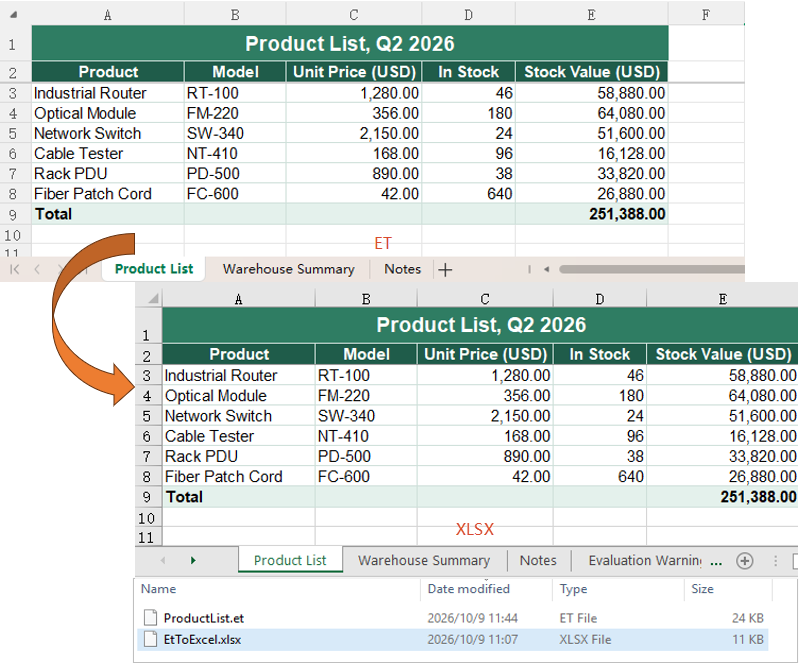
Task: Click 2026/10/9 11:44 date entry
Action: click(473, 618)
